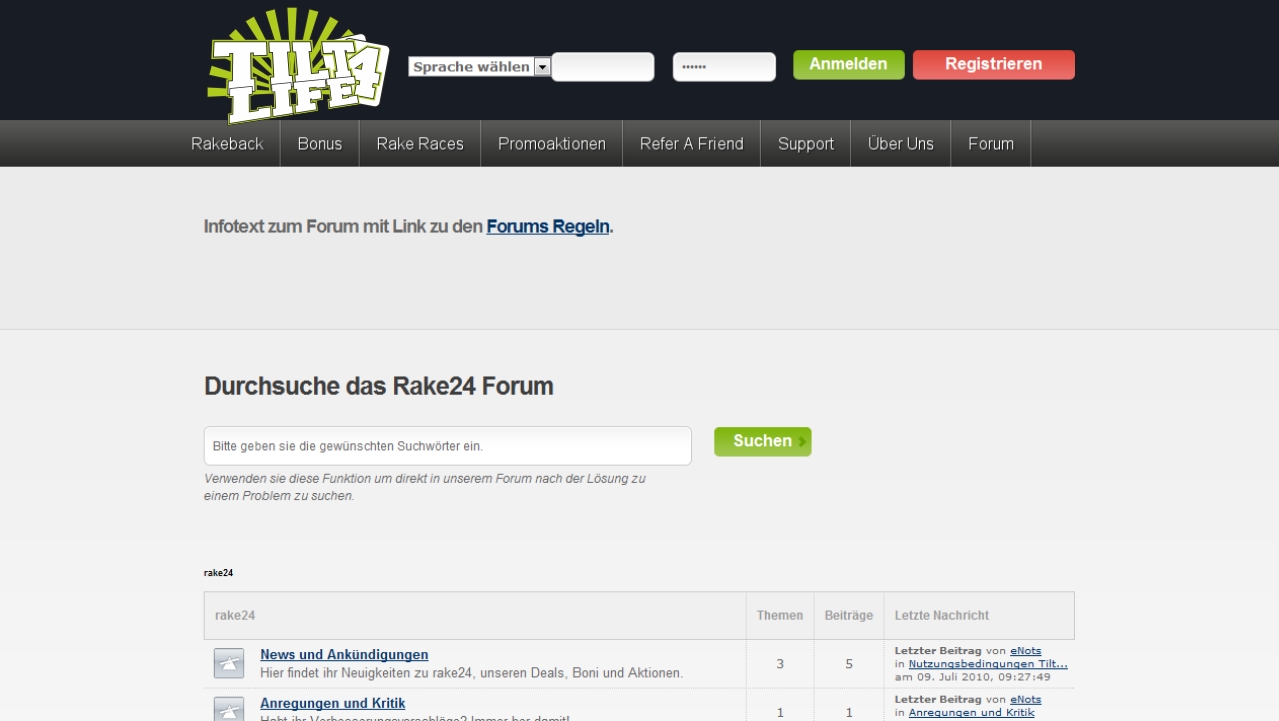Open the Anregungen und Kritik forum icon
Image resolution: width=1279 pixels, height=721 pixels.
(229, 709)
